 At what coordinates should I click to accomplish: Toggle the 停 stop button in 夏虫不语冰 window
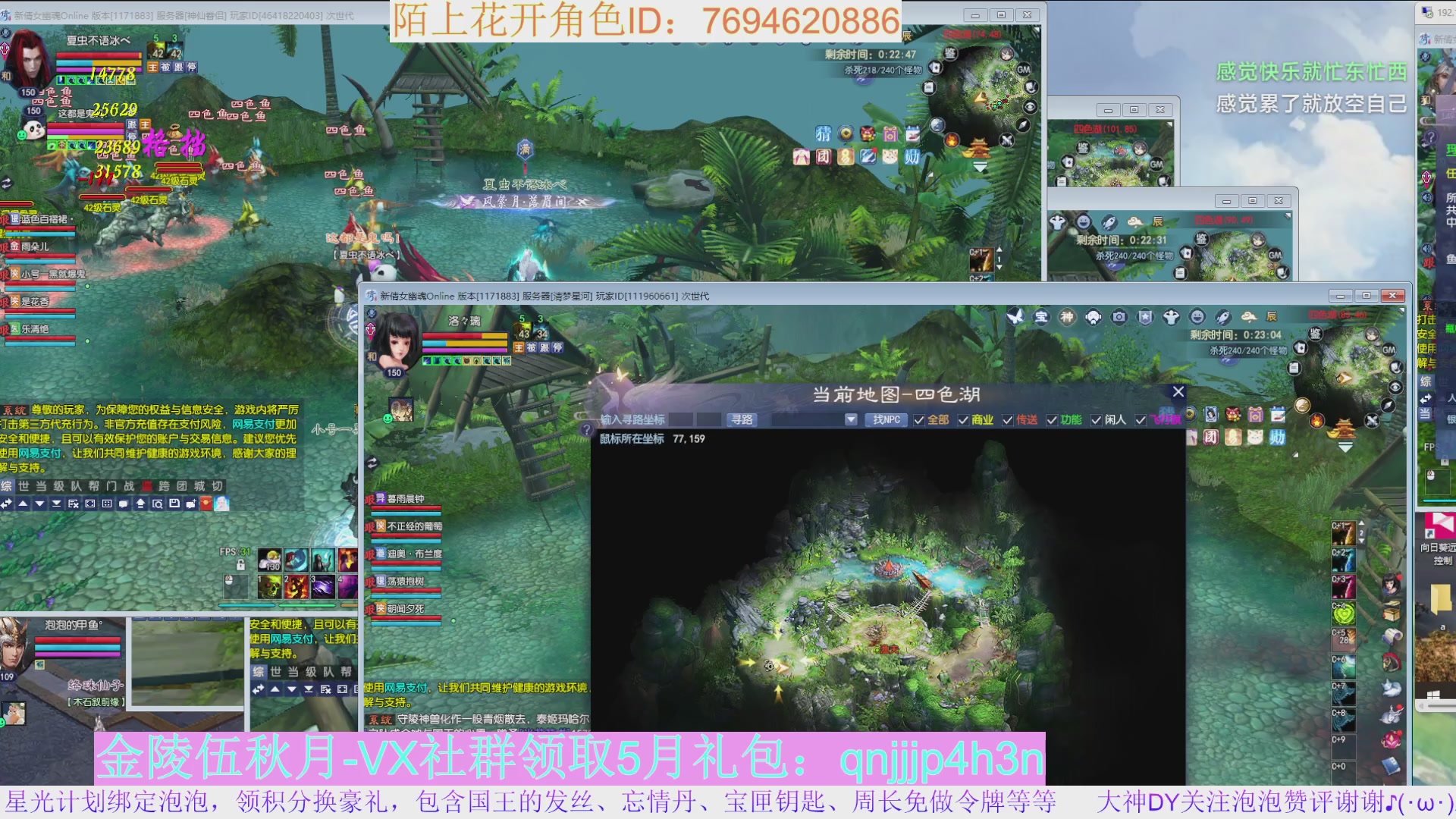click(192, 67)
